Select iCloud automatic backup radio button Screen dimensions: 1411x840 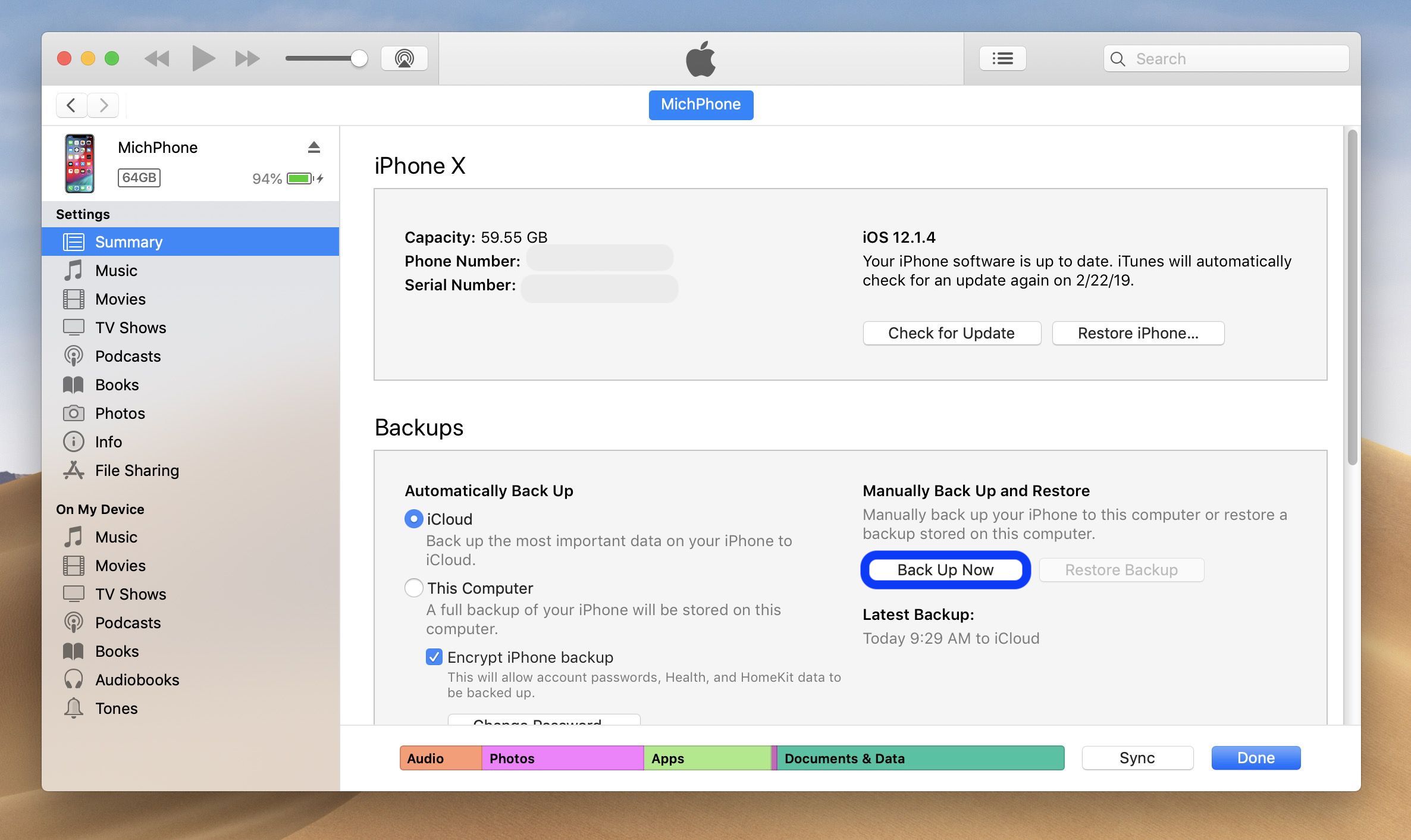[412, 518]
